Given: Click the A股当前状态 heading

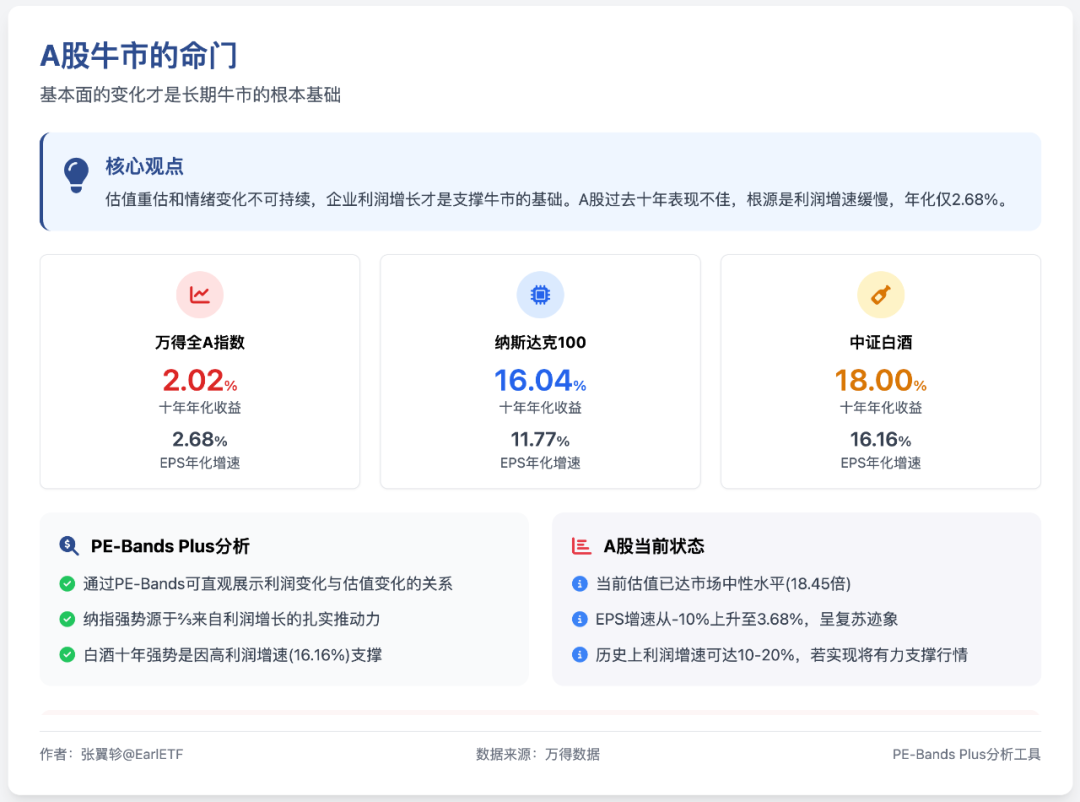Looking at the screenshot, I should [654, 546].
